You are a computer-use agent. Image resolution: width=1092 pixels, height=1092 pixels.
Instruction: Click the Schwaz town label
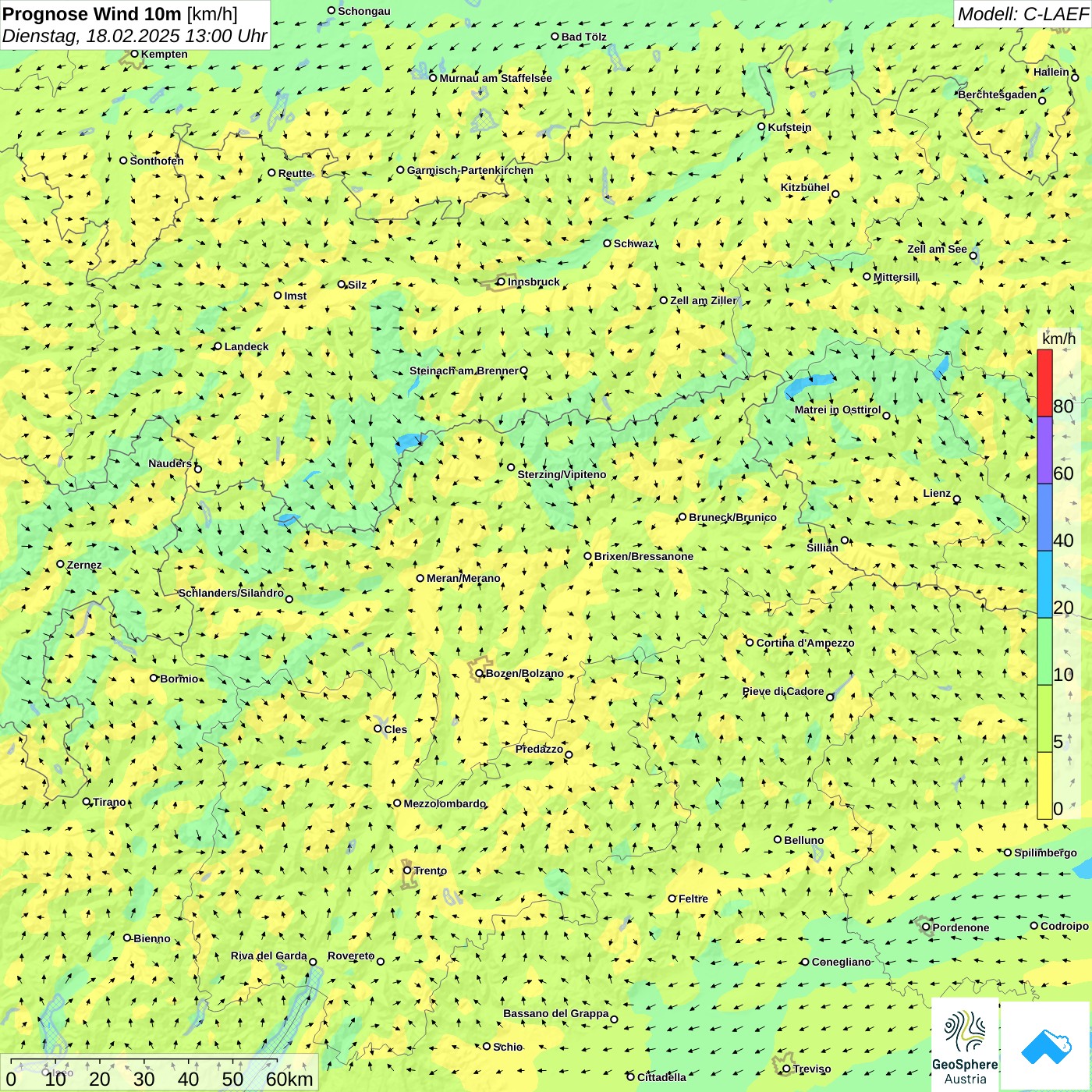click(633, 243)
